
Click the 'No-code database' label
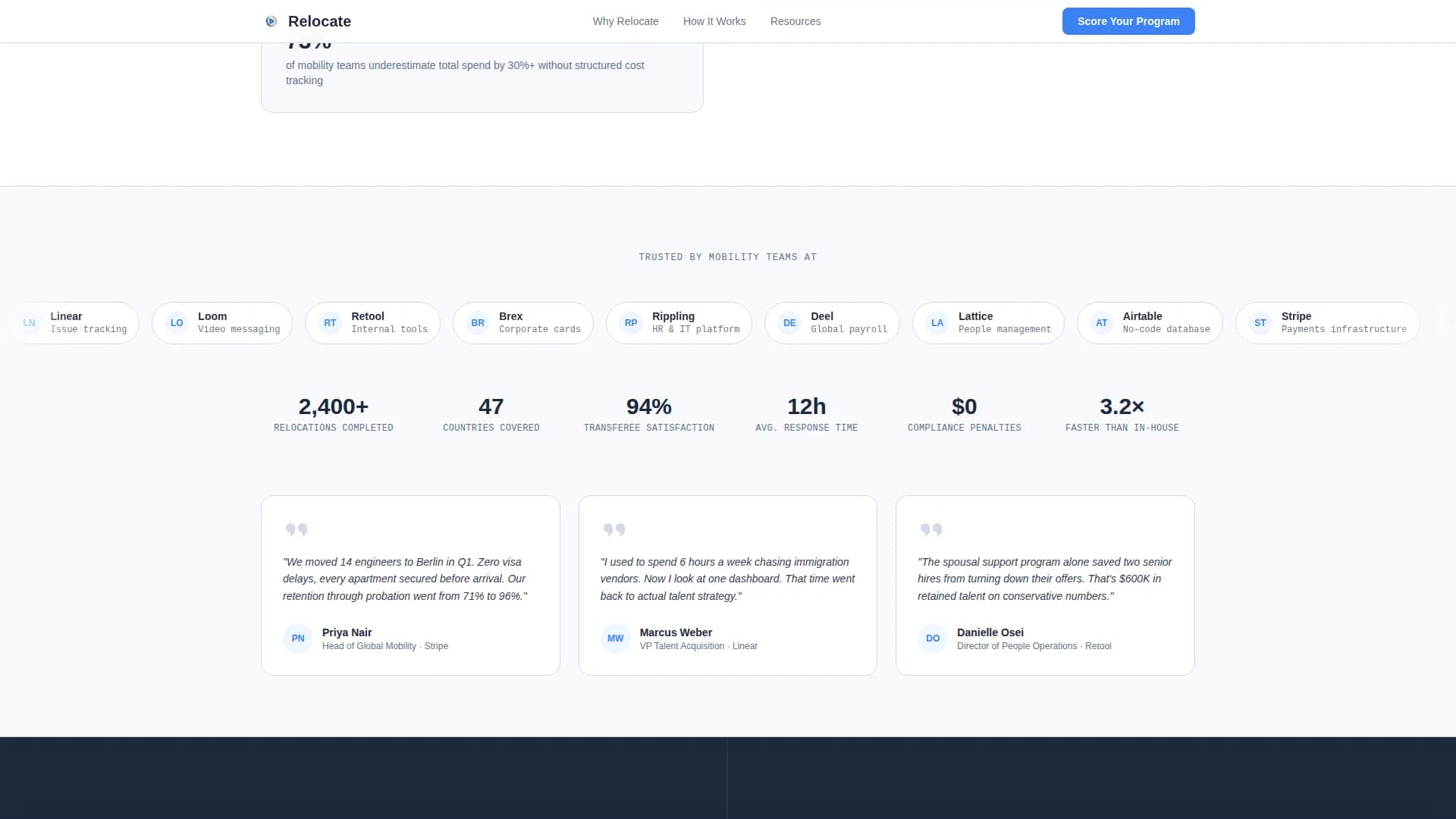coord(1166,329)
